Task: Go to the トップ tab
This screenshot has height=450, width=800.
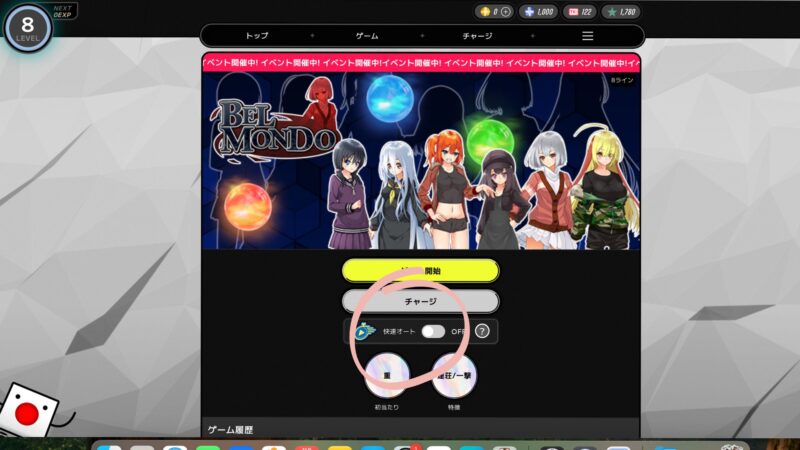Action: [257, 36]
